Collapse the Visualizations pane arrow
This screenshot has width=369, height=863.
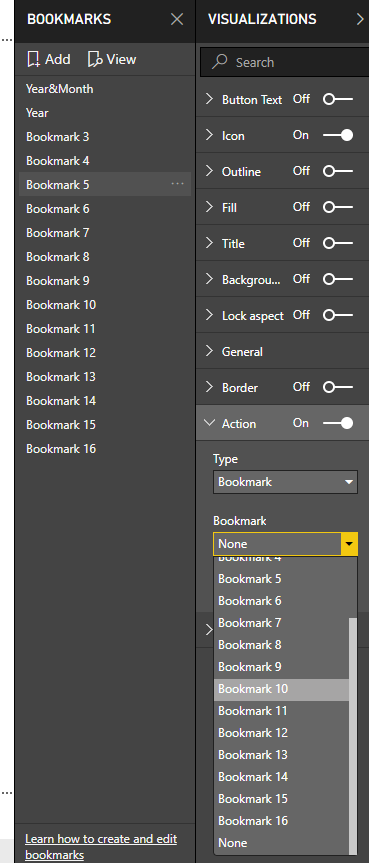[360, 20]
